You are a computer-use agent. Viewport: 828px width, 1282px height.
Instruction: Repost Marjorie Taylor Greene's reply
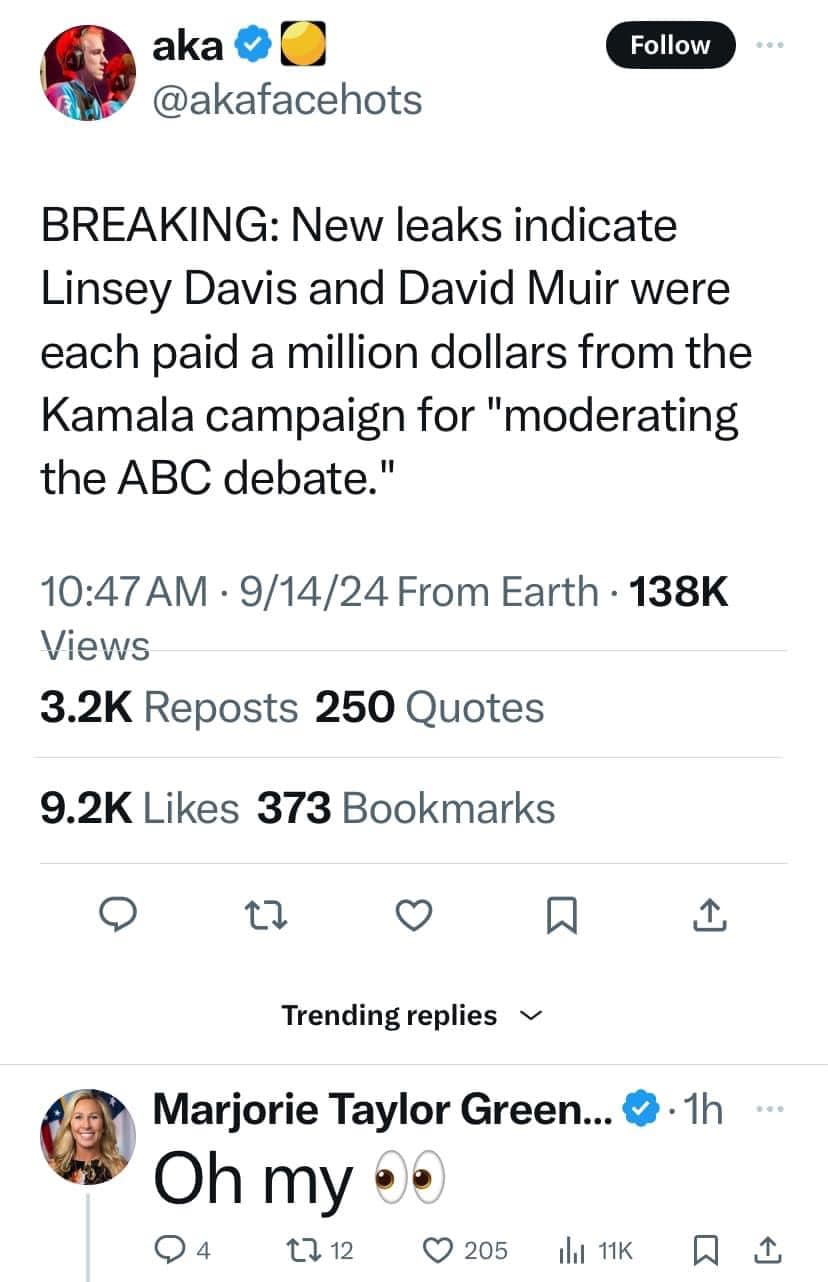(301, 1249)
